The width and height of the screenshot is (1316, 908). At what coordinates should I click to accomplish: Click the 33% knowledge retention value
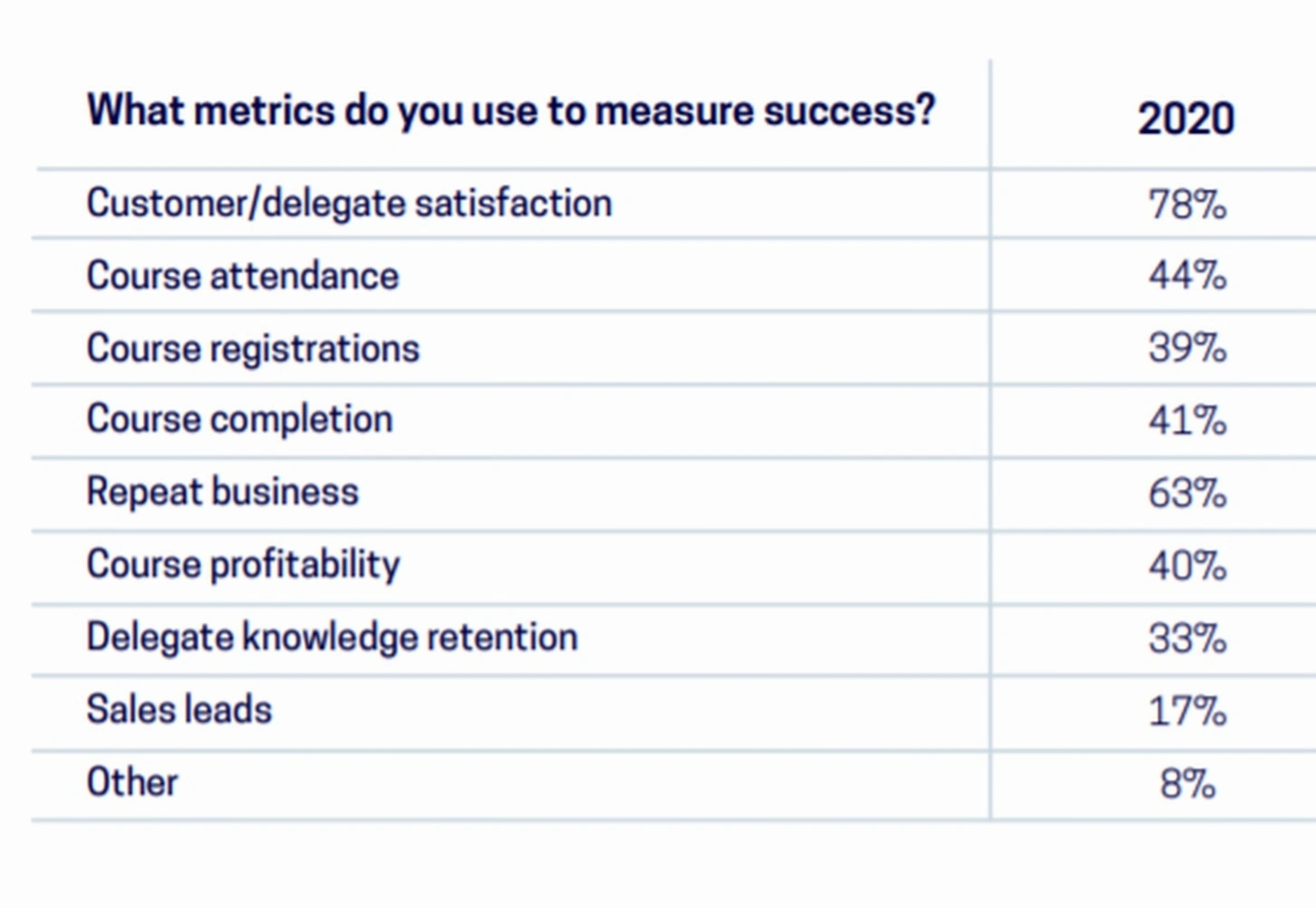tap(1187, 639)
